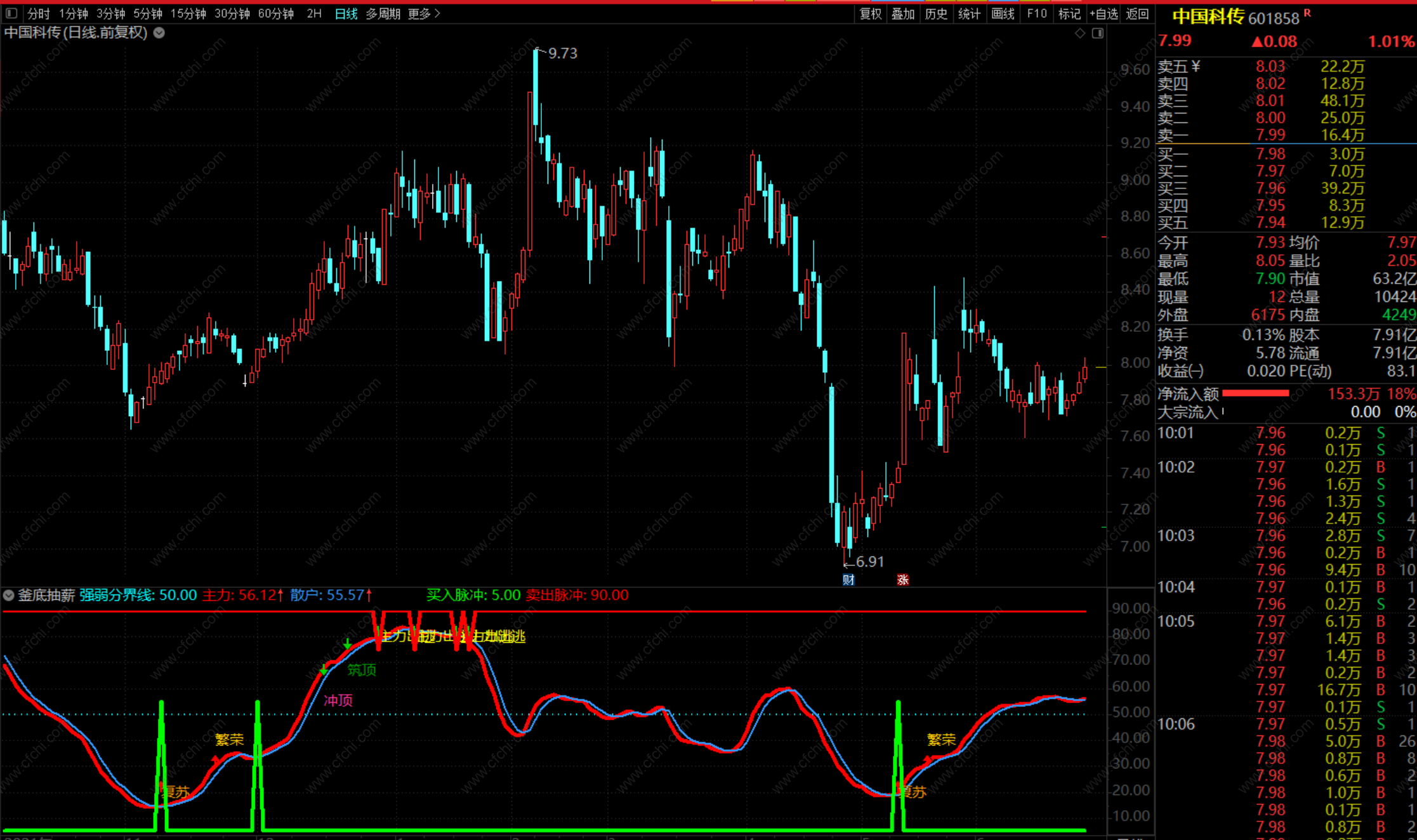The height and width of the screenshot is (840, 1417).
Task: Toggle the 标记 mark tool
Action: pos(1069,13)
